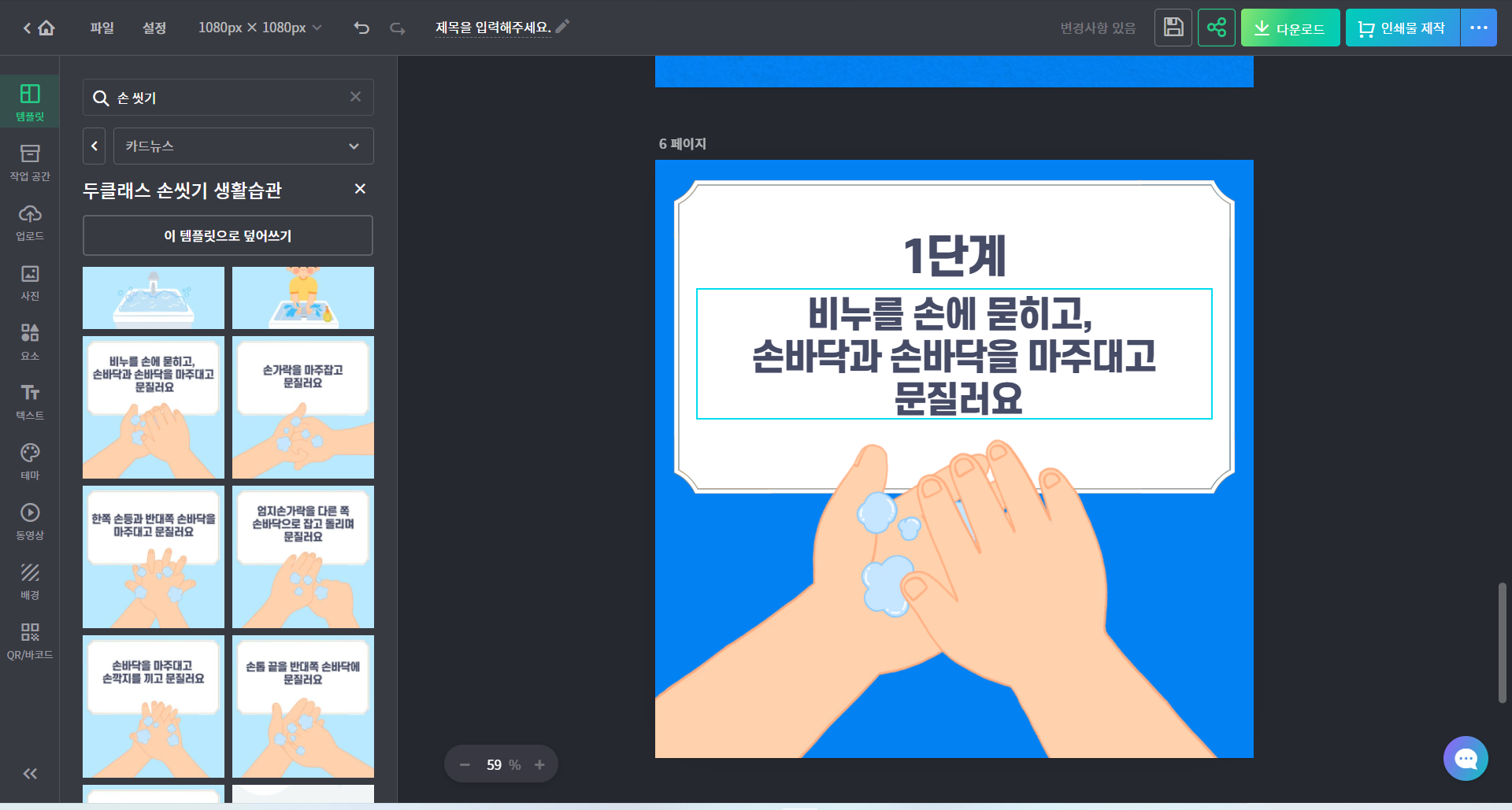The height and width of the screenshot is (810, 1512).
Task: Click the 6 페이지 page label
Action: tap(683, 144)
